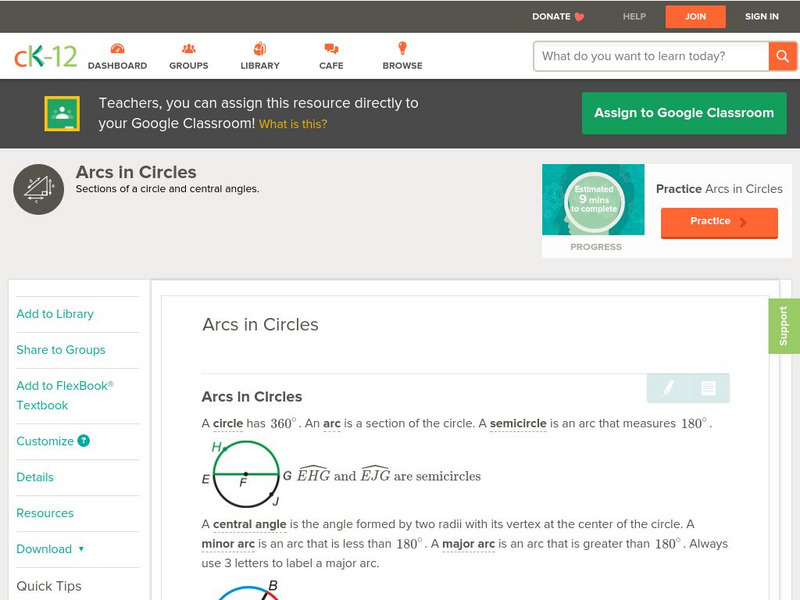This screenshot has width=800, height=600.
Task: Click the 'Quick Tips' sidebar heading
Action: click(x=49, y=586)
